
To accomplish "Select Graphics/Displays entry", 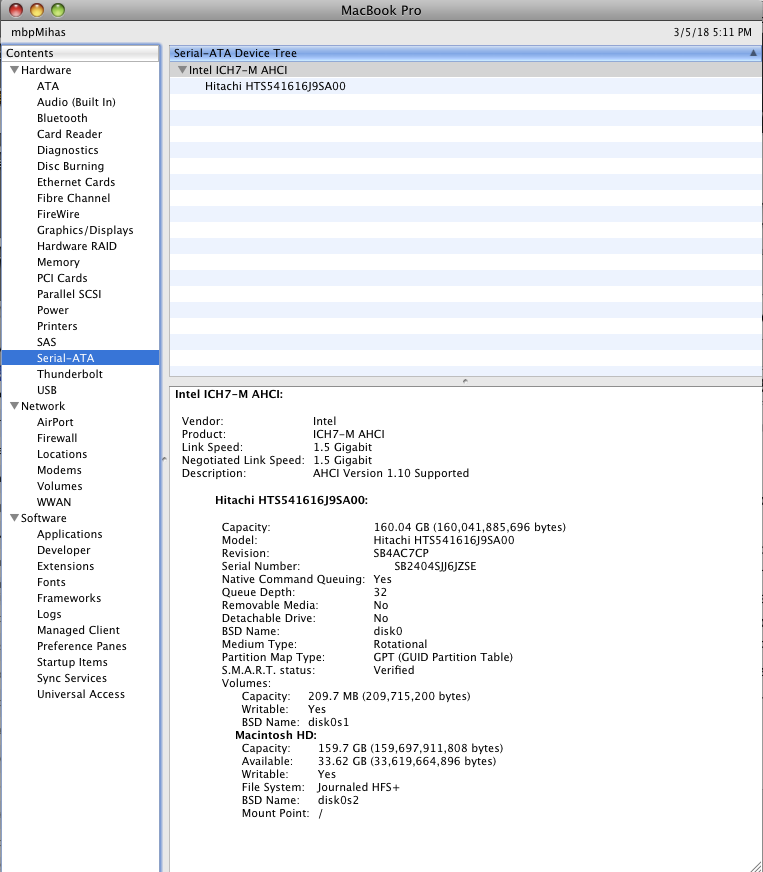I will coord(85,230).
